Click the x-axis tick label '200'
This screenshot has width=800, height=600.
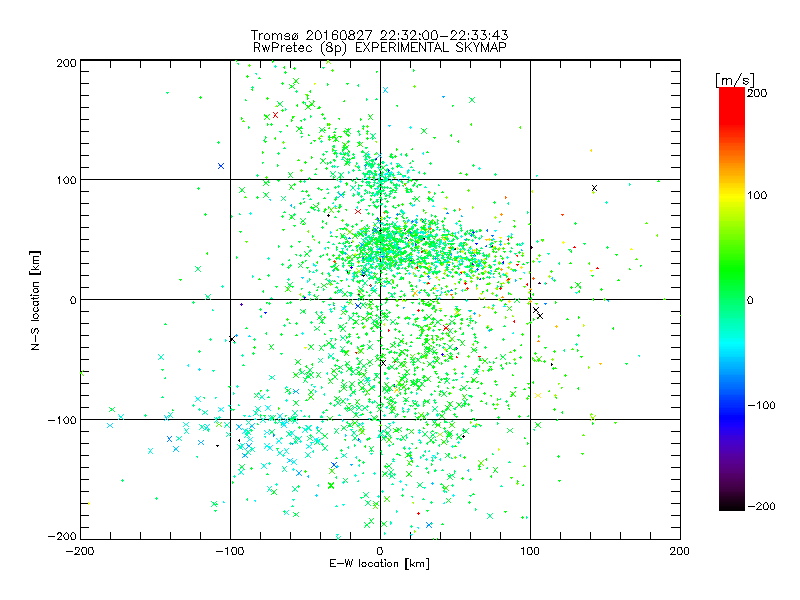click(x=680, y=551)
